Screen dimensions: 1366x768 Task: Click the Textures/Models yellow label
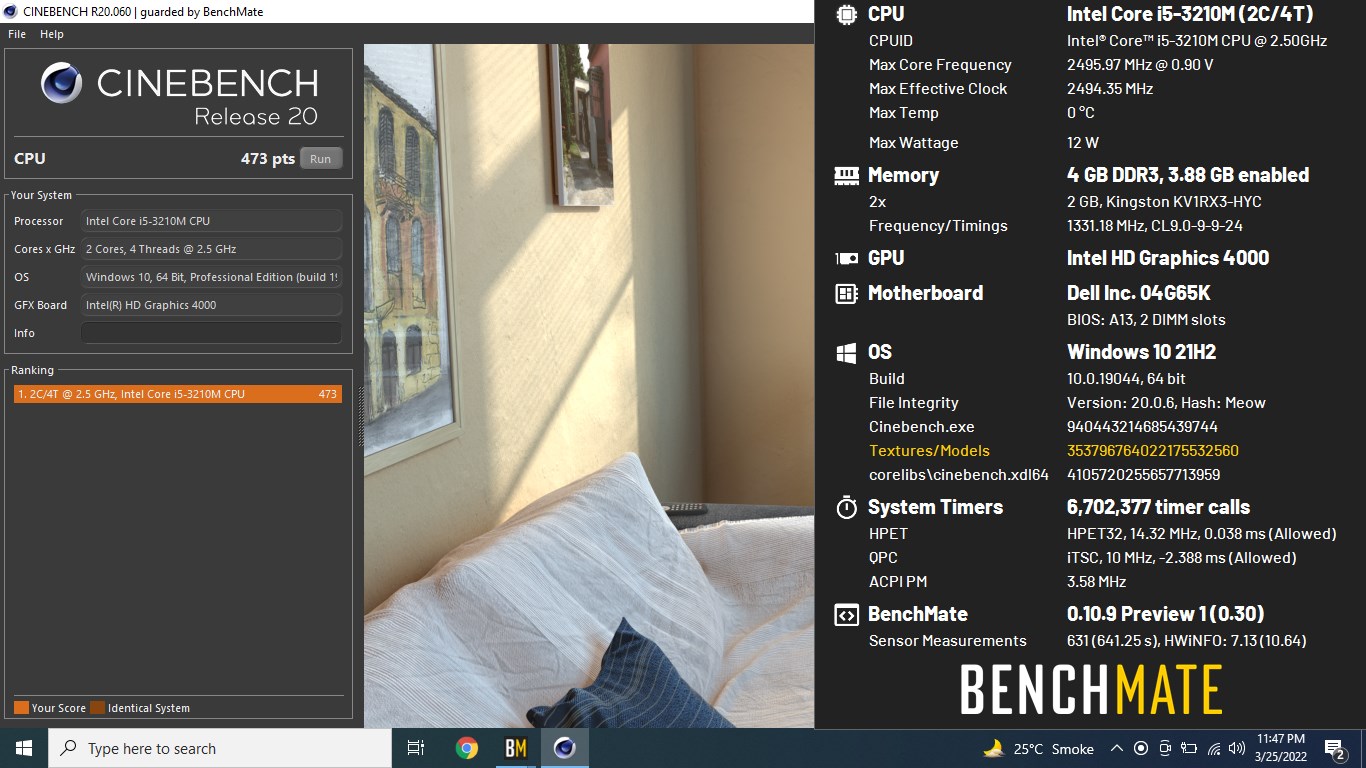coord(929,451)
